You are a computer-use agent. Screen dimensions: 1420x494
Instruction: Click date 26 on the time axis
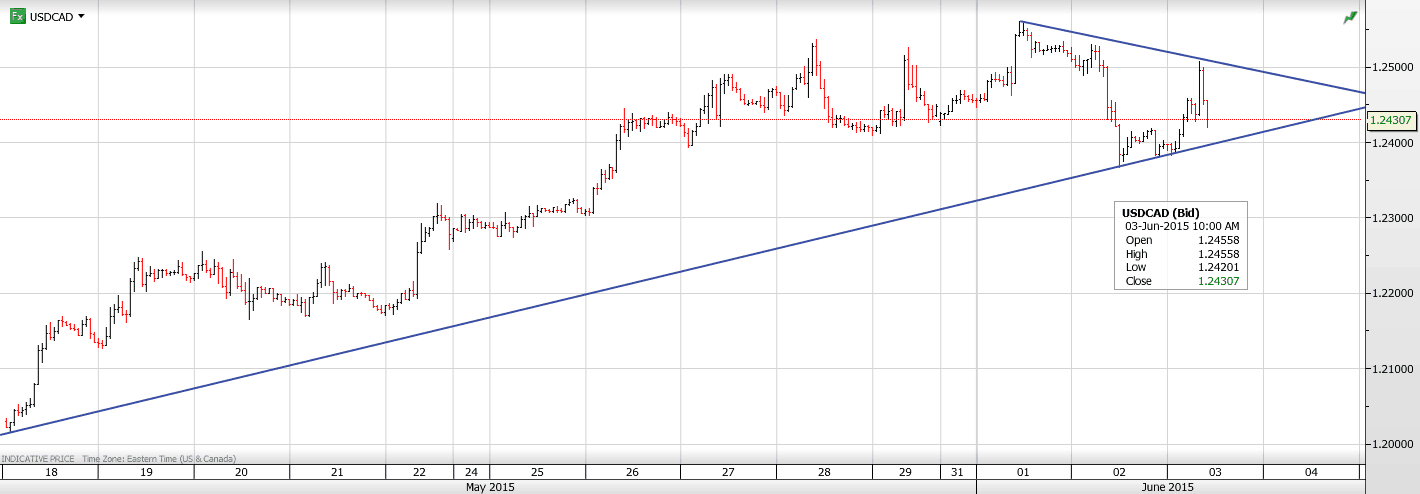(x=633, y=472)
